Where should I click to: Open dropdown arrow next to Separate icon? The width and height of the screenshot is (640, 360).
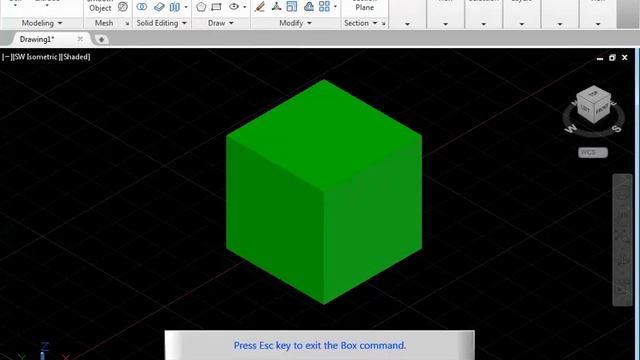tap(186, 7)
